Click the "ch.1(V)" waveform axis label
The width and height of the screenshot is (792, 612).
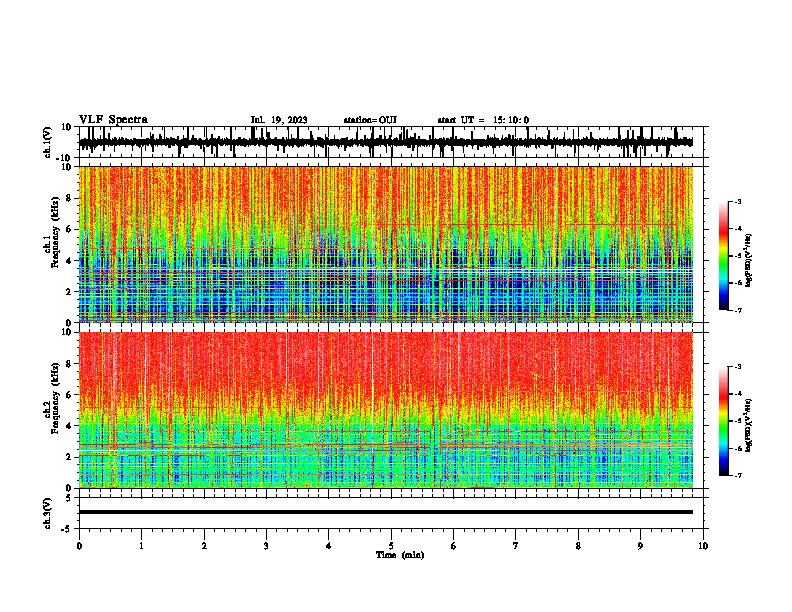pos(48,142)
